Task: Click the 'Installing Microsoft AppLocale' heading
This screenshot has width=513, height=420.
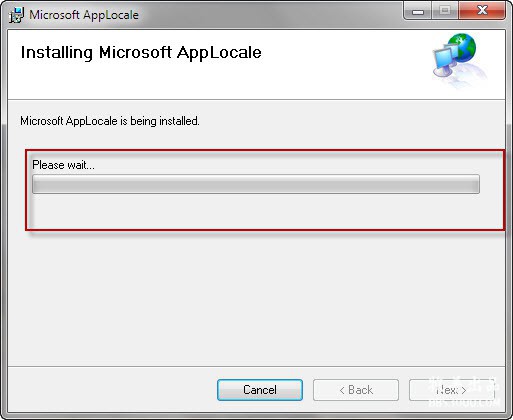Action: (141, 53)
